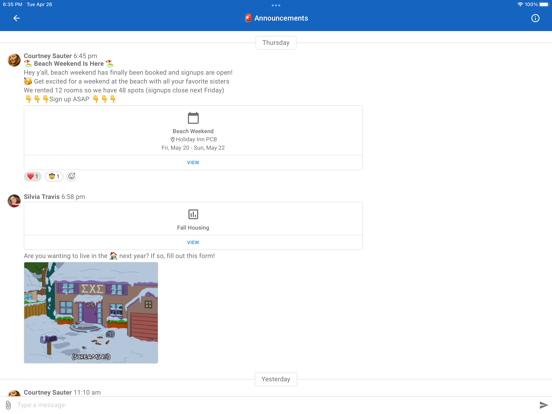The width and height of the screenshot is (552, 414).
Task: Open the snowy sorority house image
Action: 91,313
